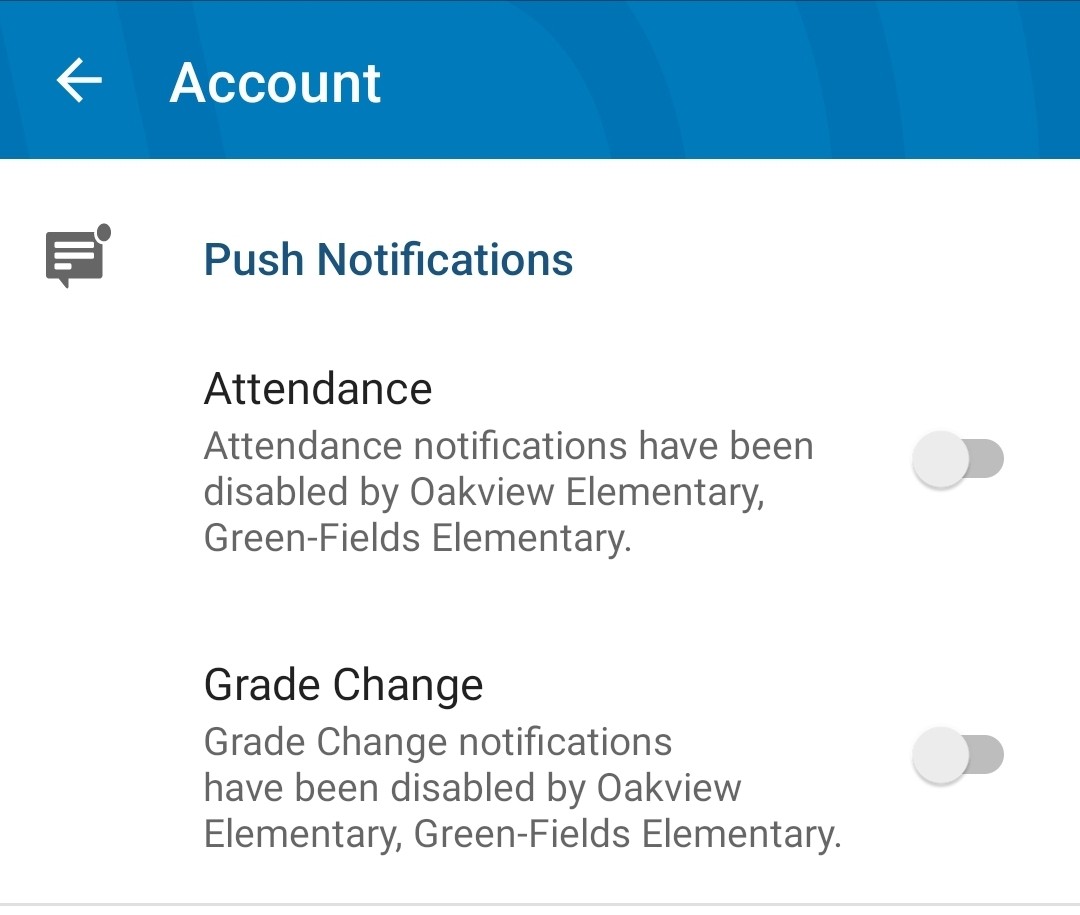Click "Green-Fields Elementary." under Grade Change
Screen dimensions: 1080x915
tap(627, 834)
